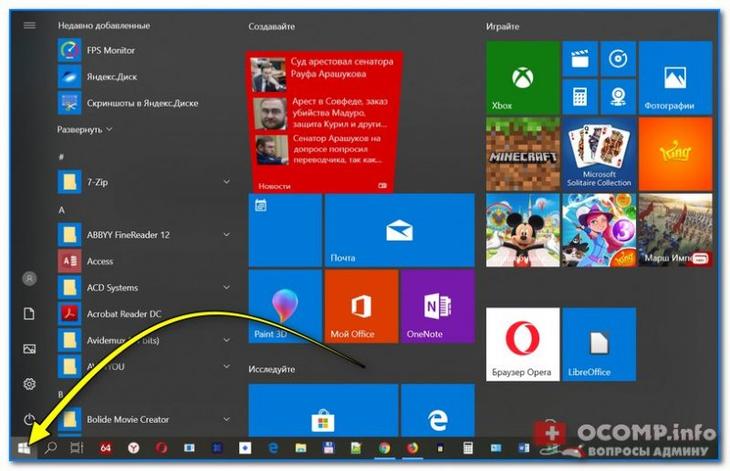The height and width of the screenshot is (471, 730).
Task: Switch to Chrome on the taskbar
Action: 384,448
